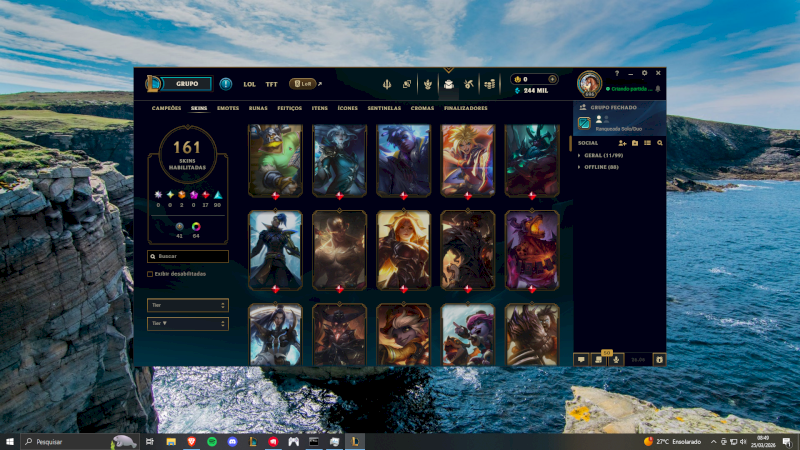Viewport: 800px width, 450px height.
Task: Click the chromas color wheel icon count
Action: click(196, 230)
